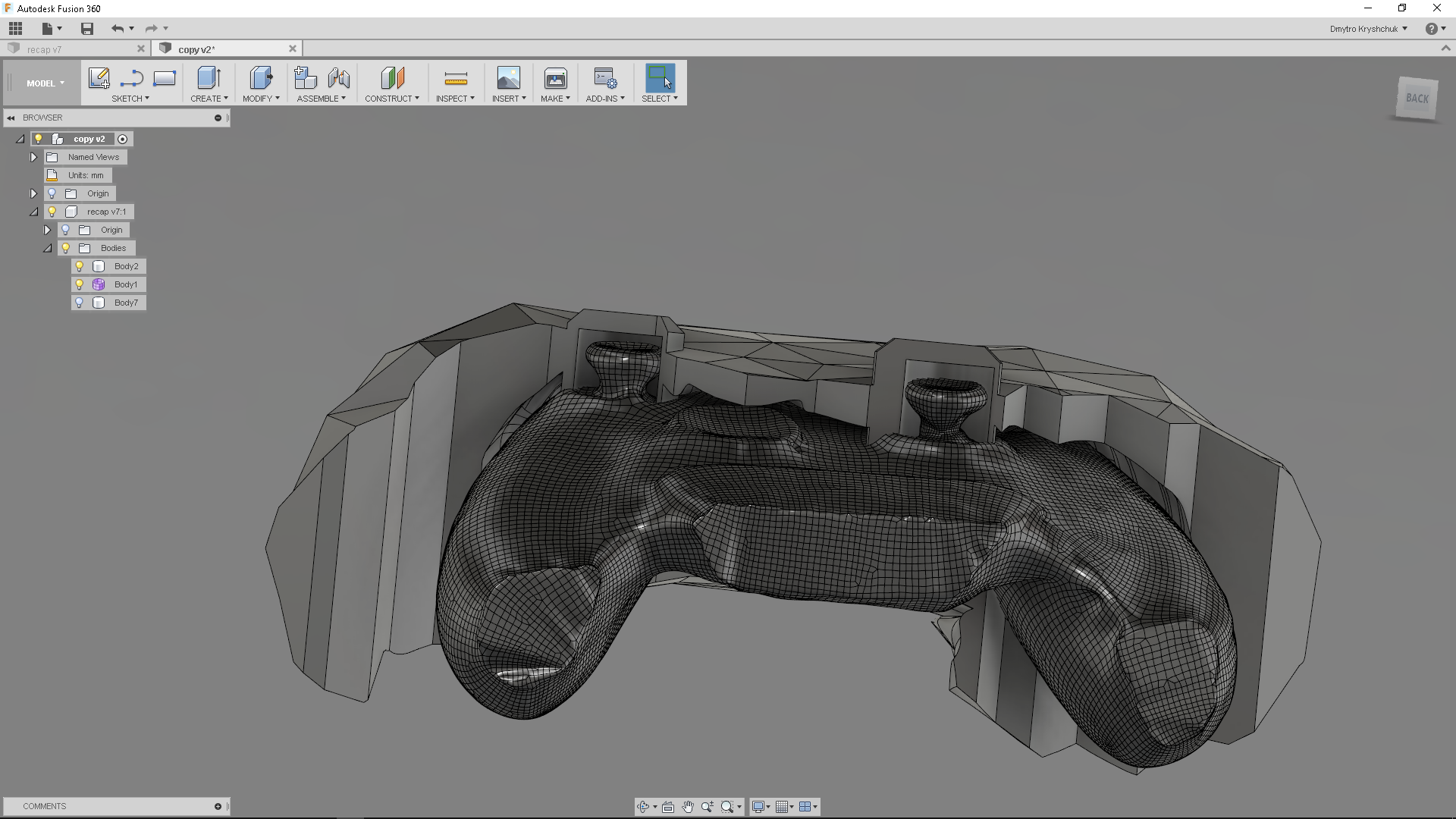Screen dimensions: 1456x819
Task: Open the MODIFY menu
Action: [261, 99]
